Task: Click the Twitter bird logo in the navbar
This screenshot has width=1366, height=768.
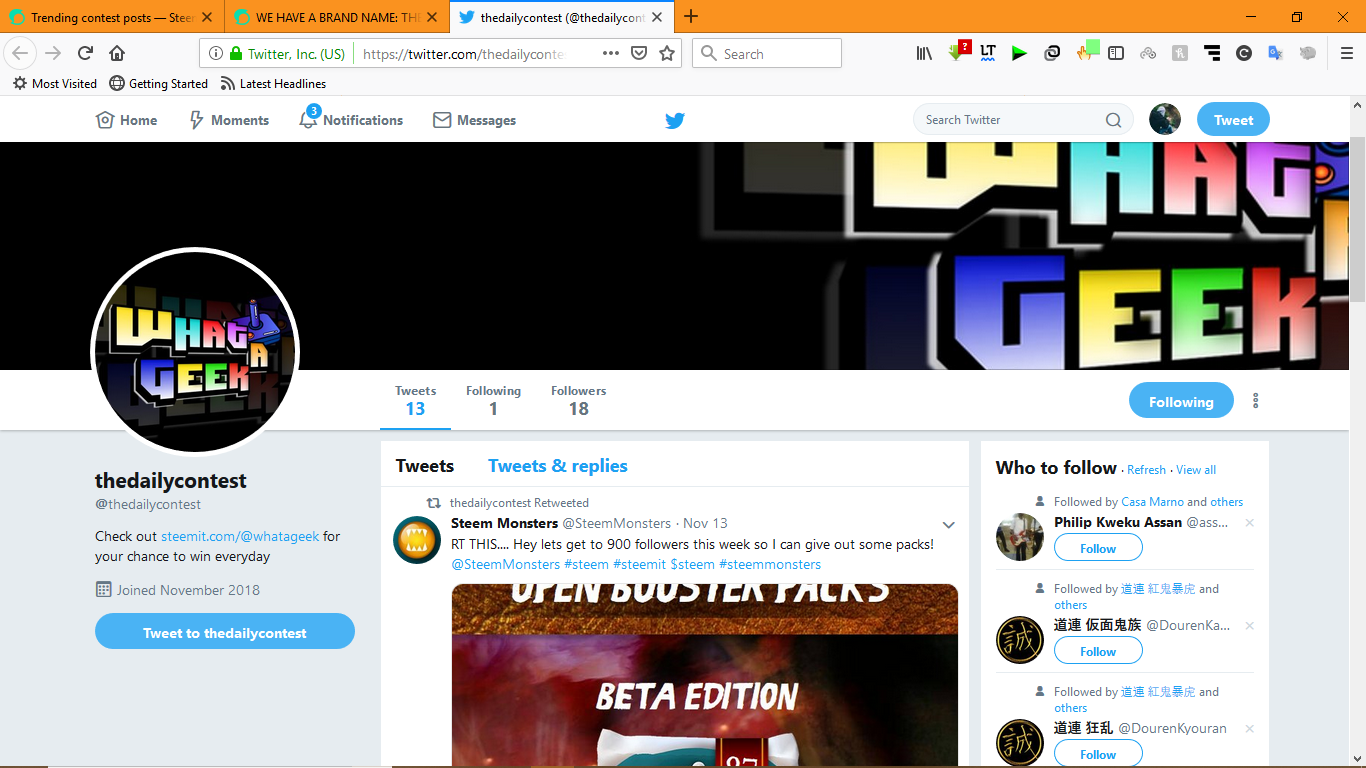Action: (x=675, y=120)
